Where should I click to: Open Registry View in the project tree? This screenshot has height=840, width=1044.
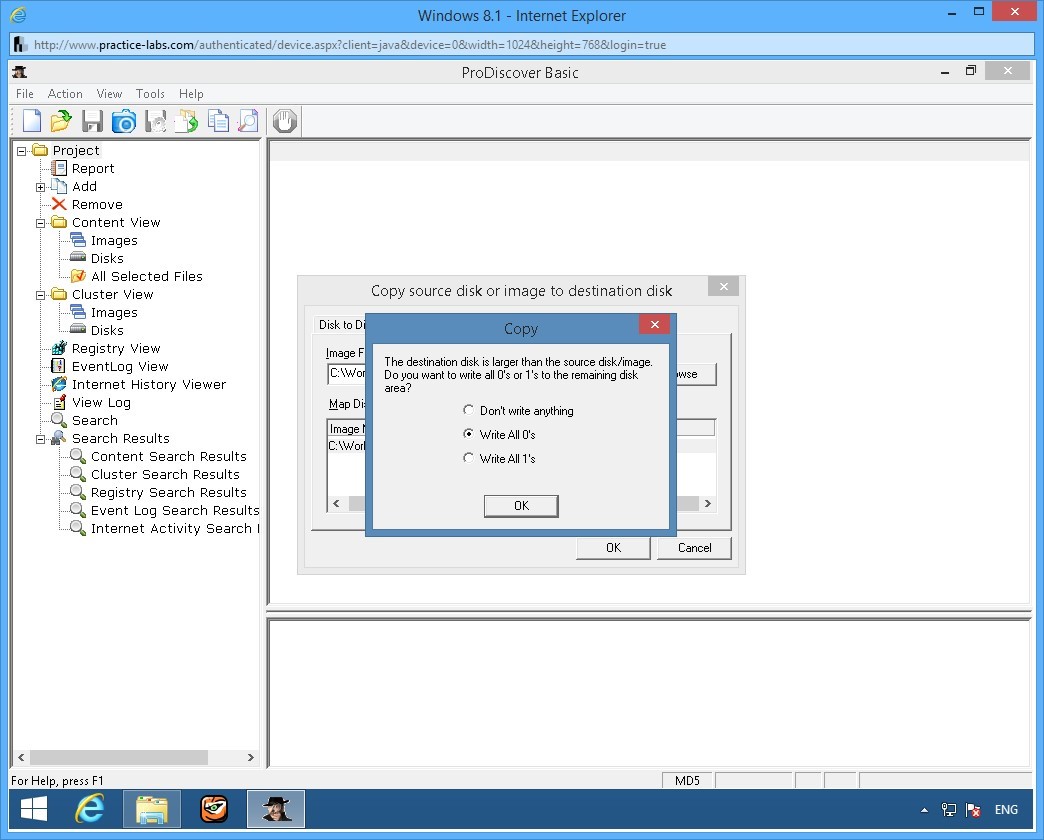(x=115, y=349)
